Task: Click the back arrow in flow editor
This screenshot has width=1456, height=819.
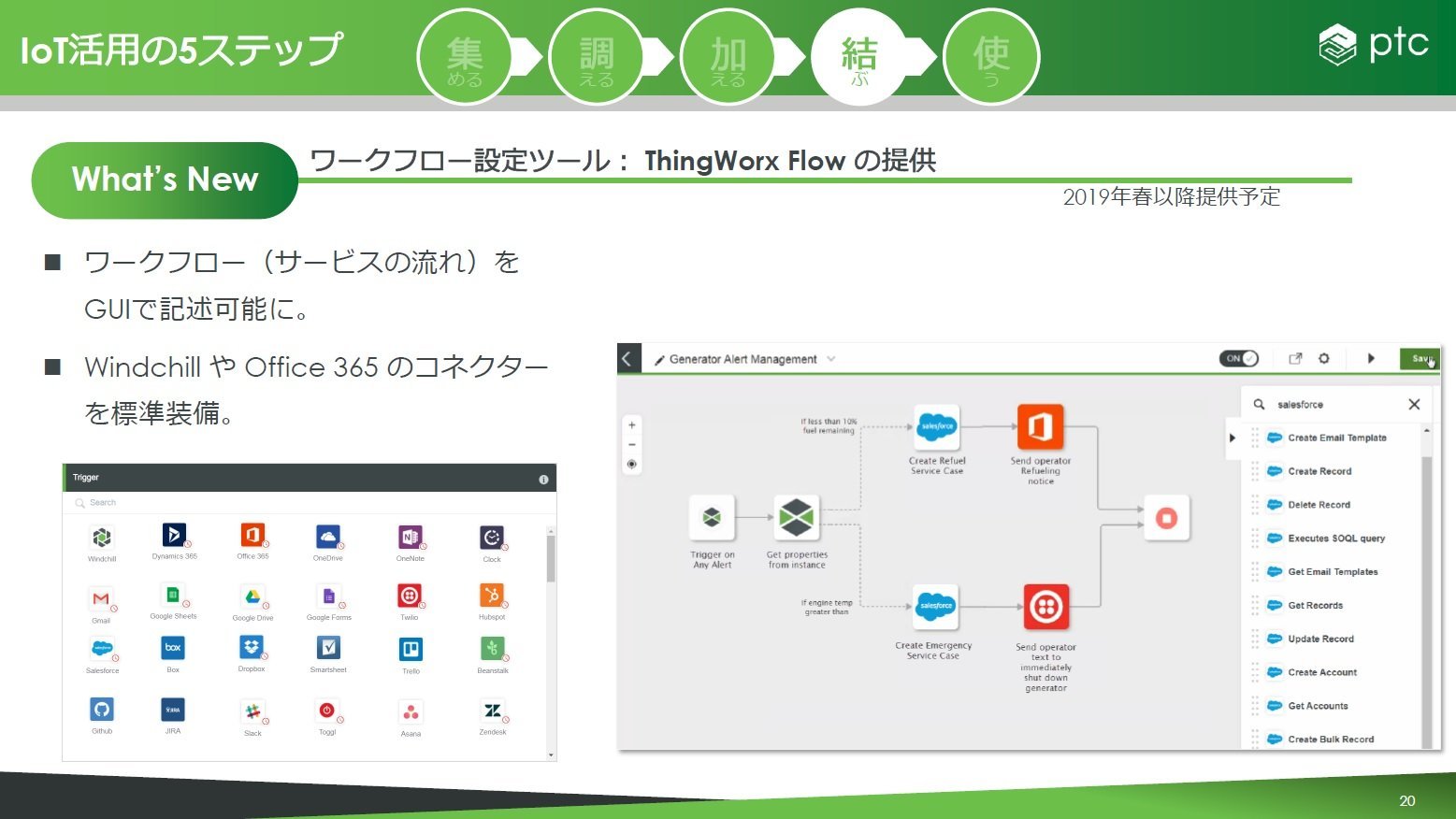Action: [x=627, y=358]
